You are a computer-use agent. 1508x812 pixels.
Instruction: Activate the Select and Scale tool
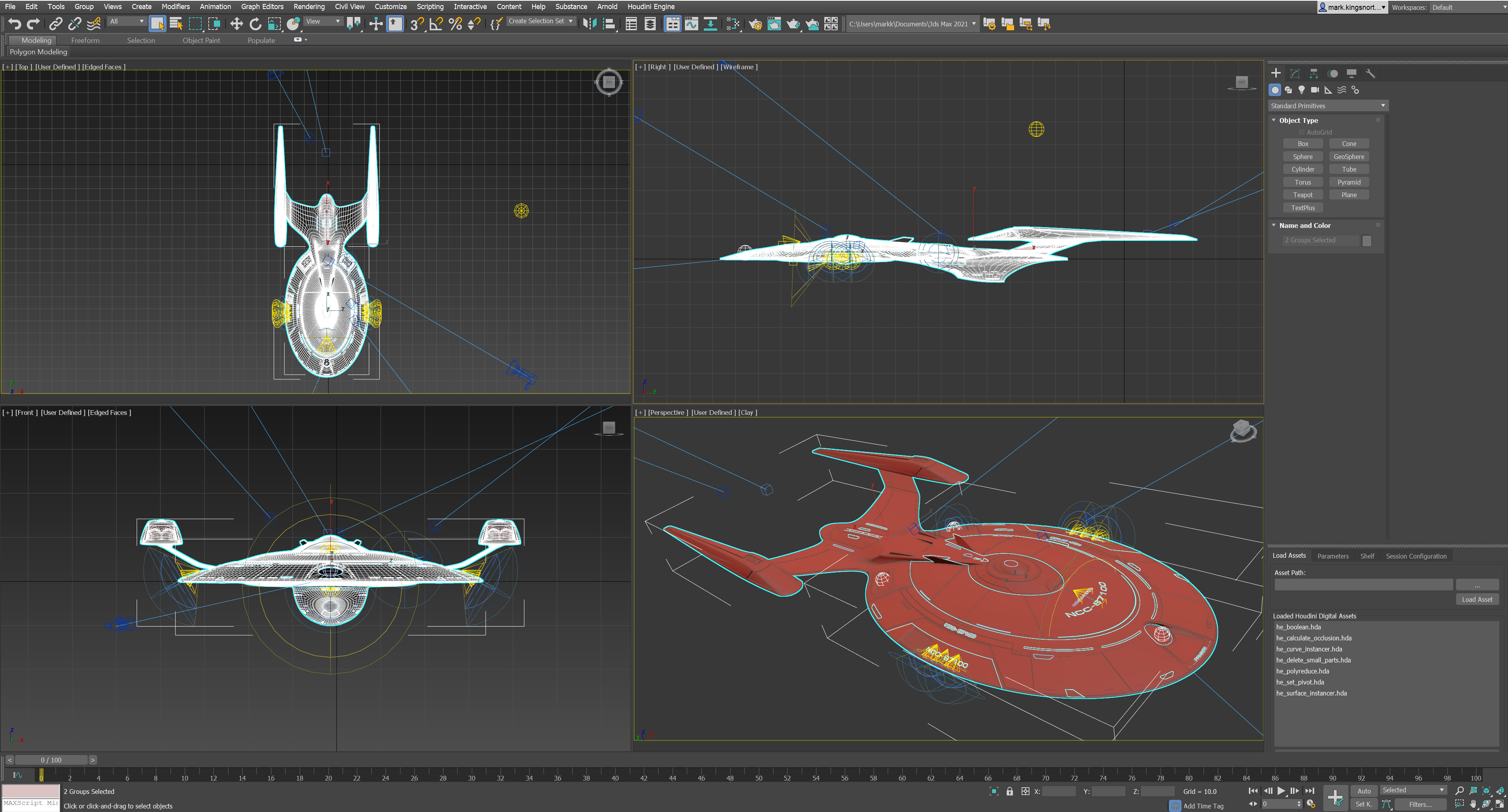click(274, 24)
